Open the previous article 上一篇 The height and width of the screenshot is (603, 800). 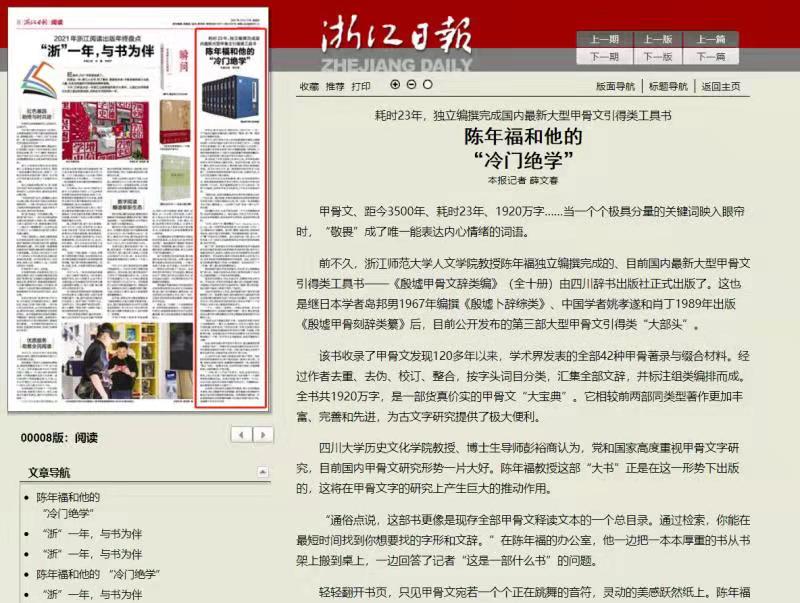pyautogui.click(x=711, y=39)
